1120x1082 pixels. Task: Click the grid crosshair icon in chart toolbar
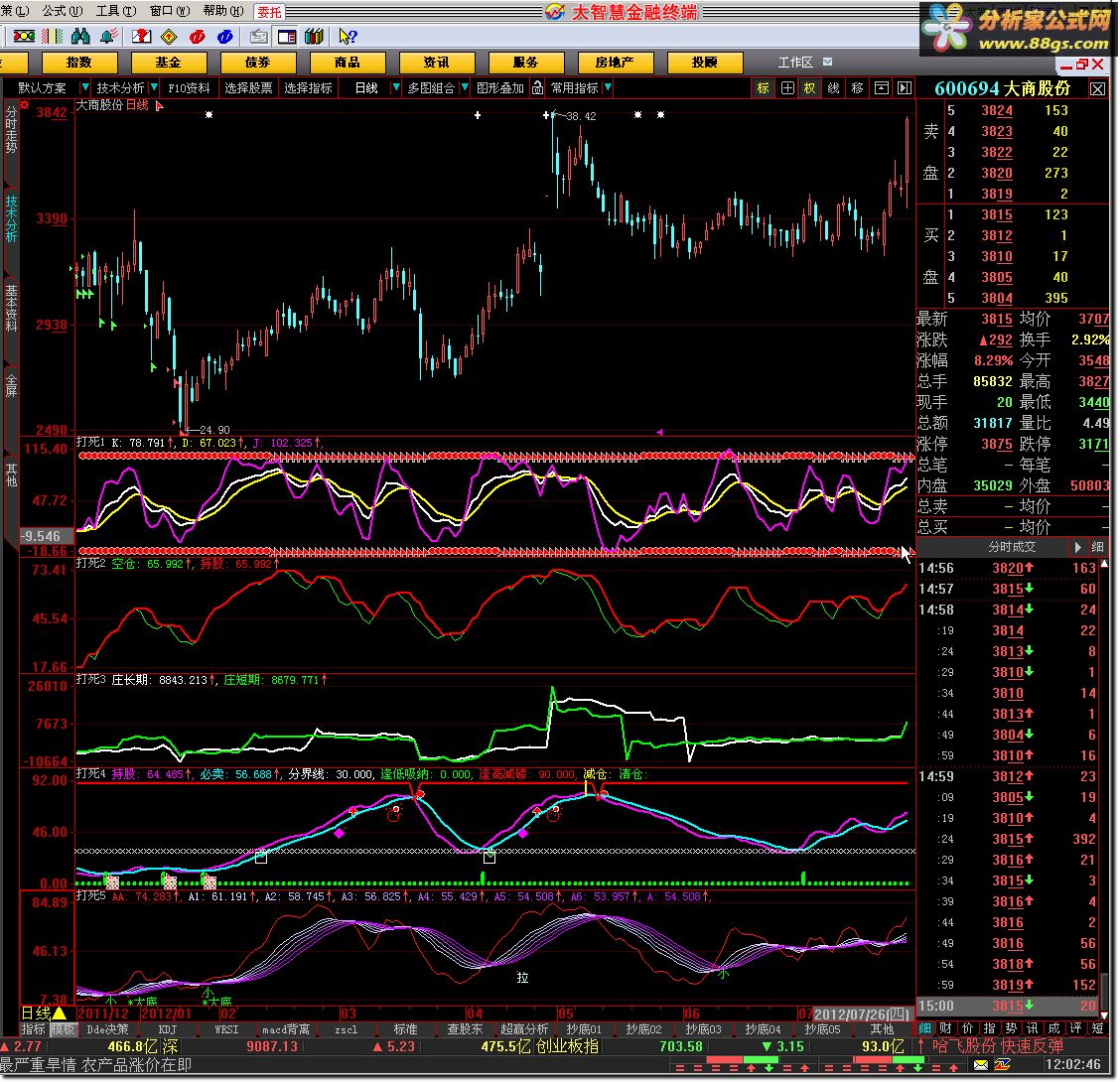point(787,87)
